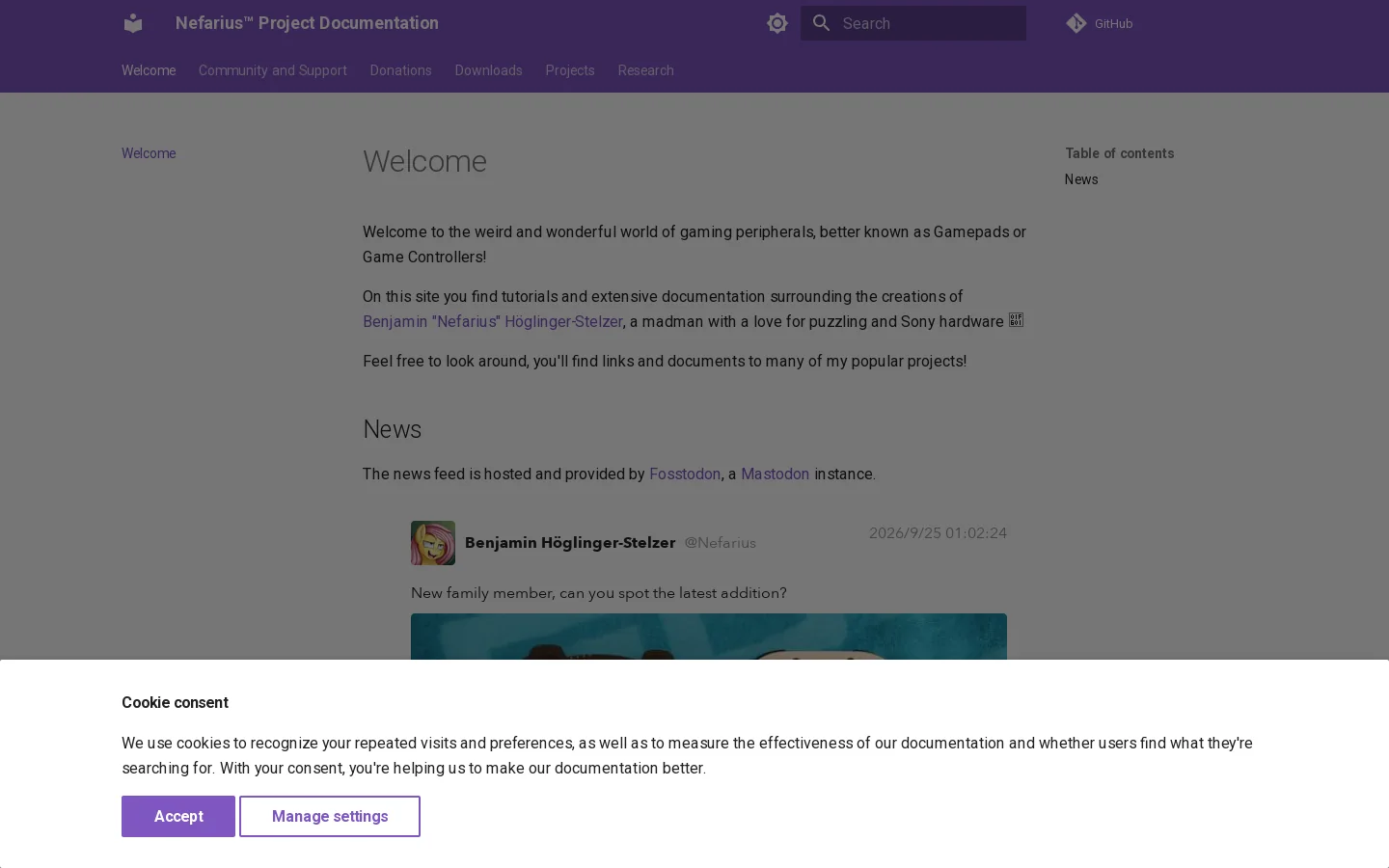Click the emoji icon after "Sony hardware"
This screenshot has height=868, width=1389.
(x=1016, y=320)
